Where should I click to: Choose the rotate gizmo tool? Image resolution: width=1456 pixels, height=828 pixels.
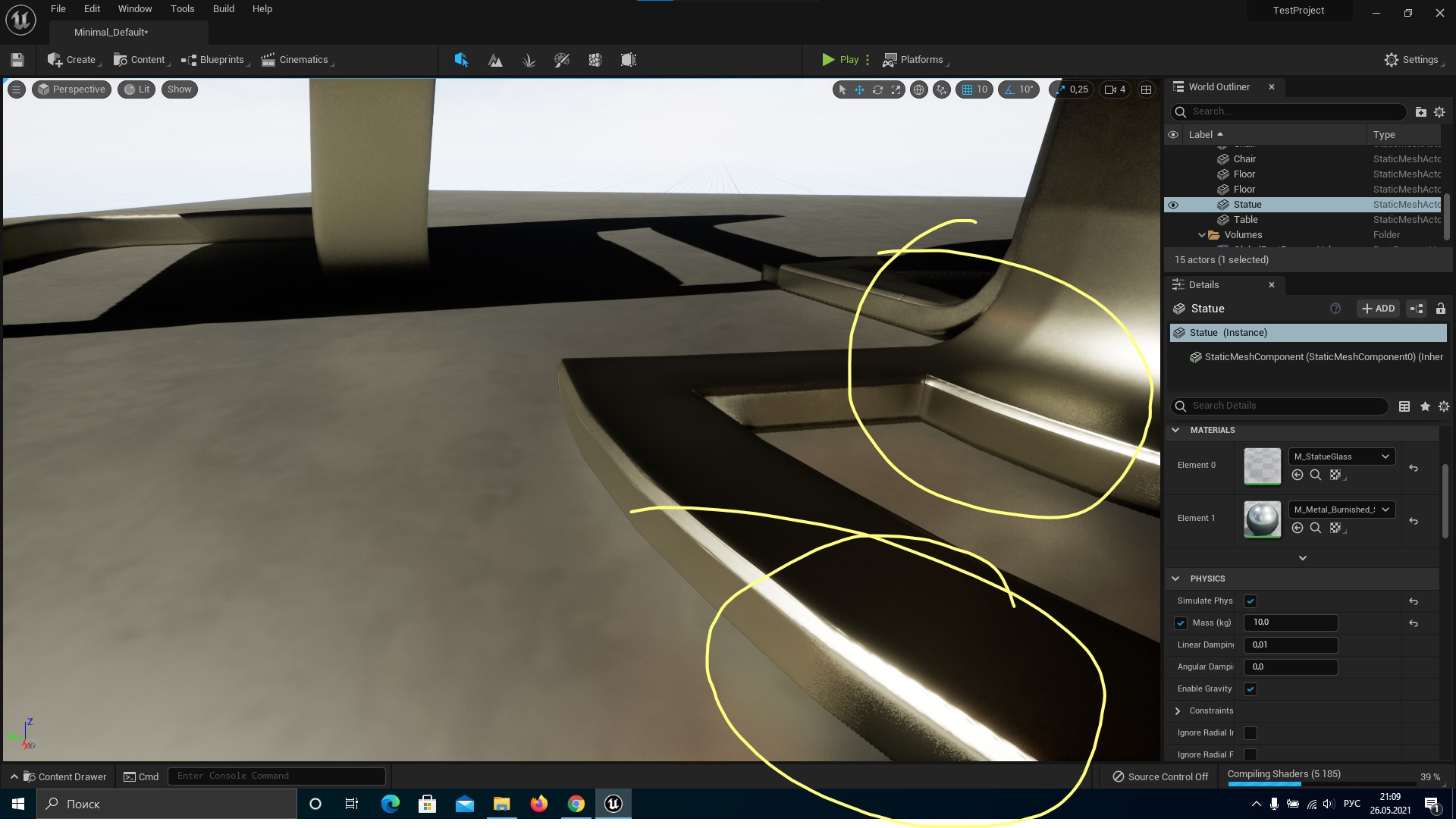[877, 89]
